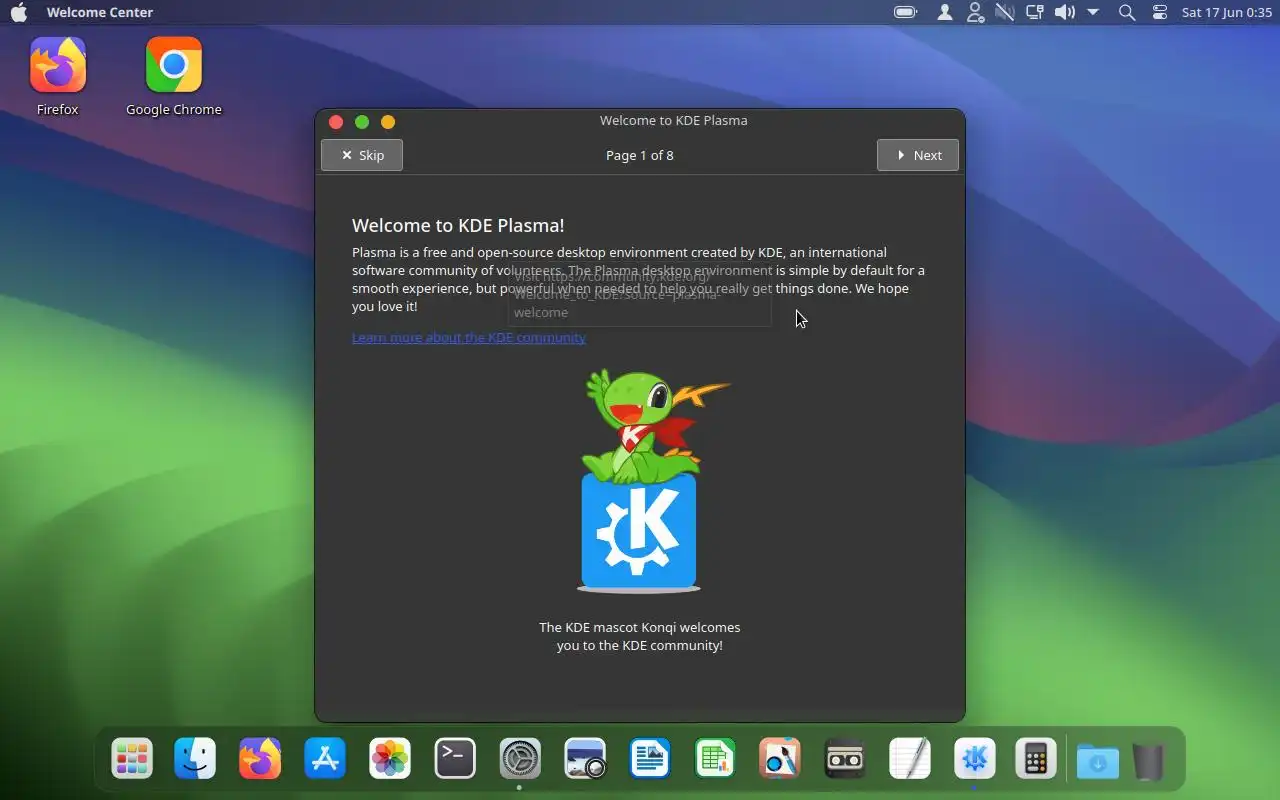Expand hidden system tray icons arrow
The width and height of the screenshot is (1280, 800).
point(1093,12)
